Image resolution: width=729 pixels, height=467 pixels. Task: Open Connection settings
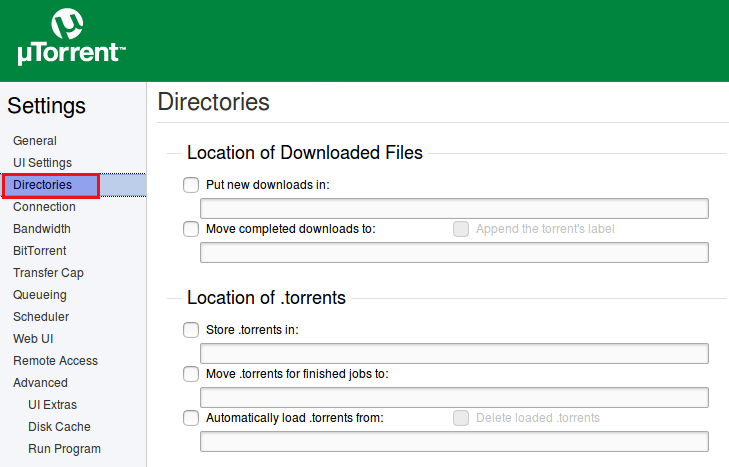click(x=44, y=207)
